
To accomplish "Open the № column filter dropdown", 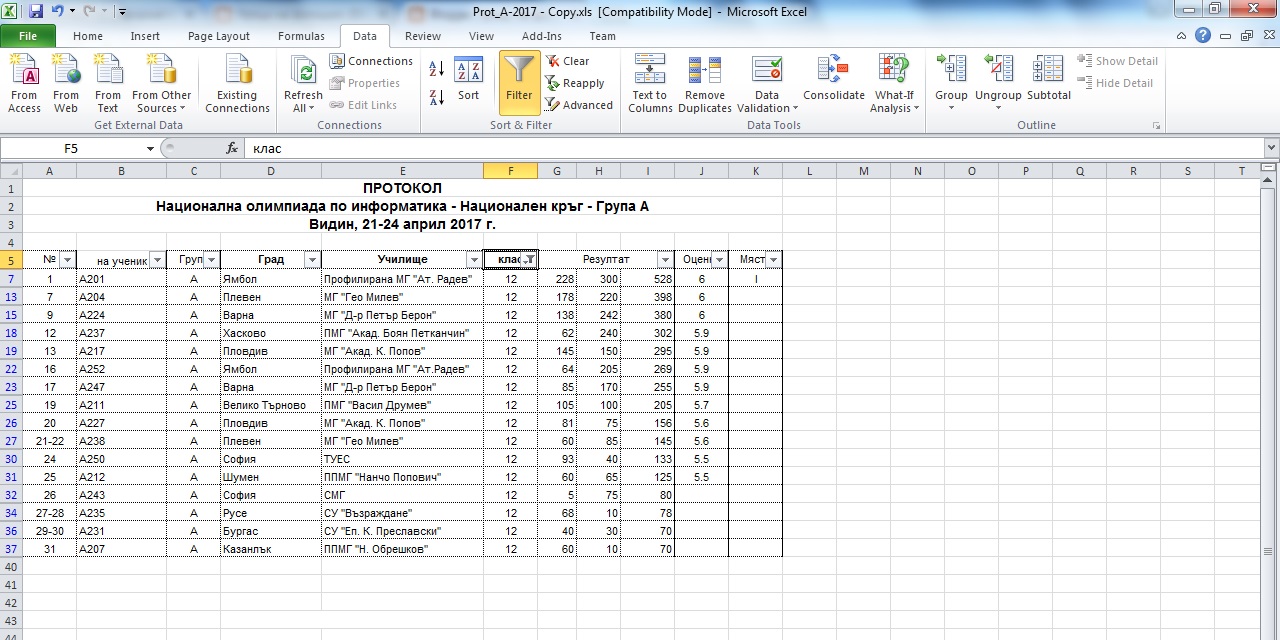I will click(67, 260).
